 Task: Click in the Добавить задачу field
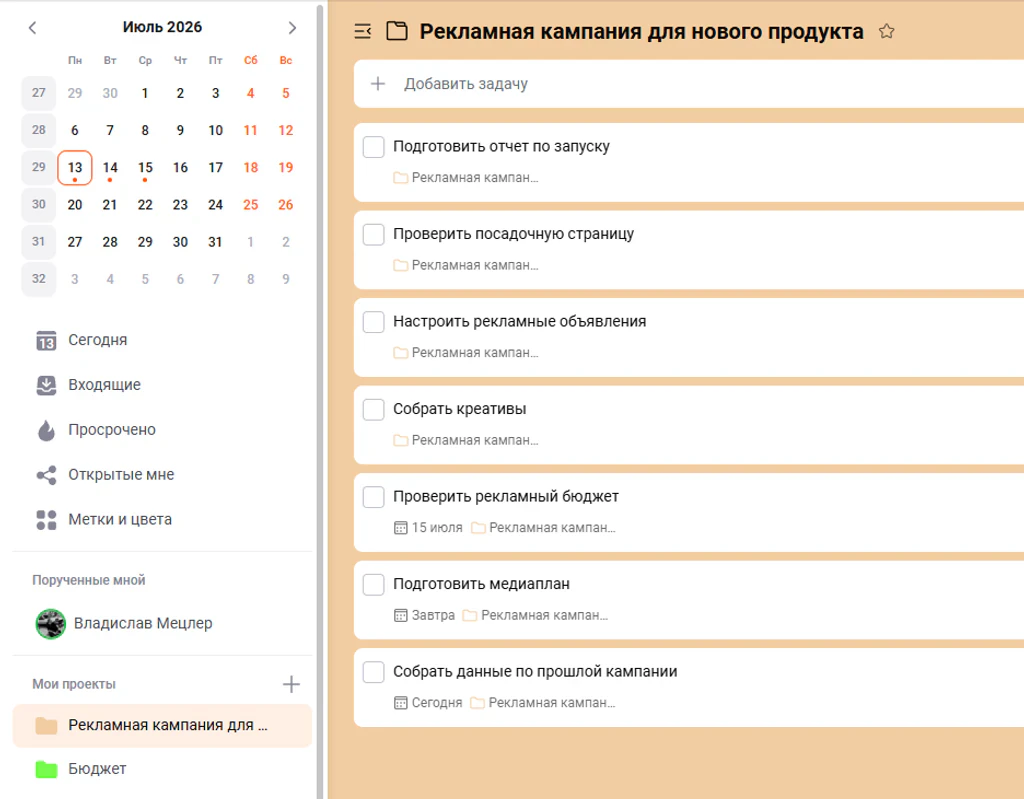[689, 84]
